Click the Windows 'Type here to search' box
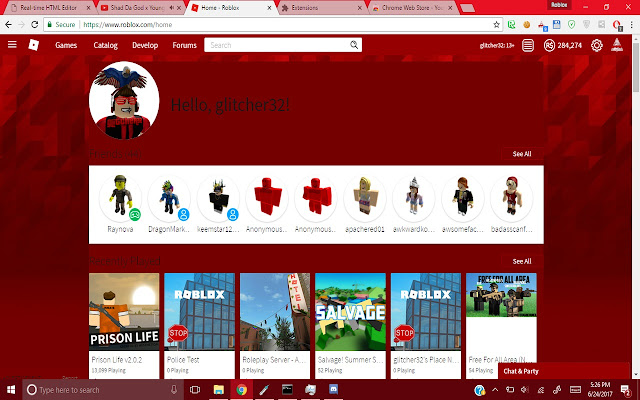Viewport: 640px width, 400px height. (x=102, y=390)
